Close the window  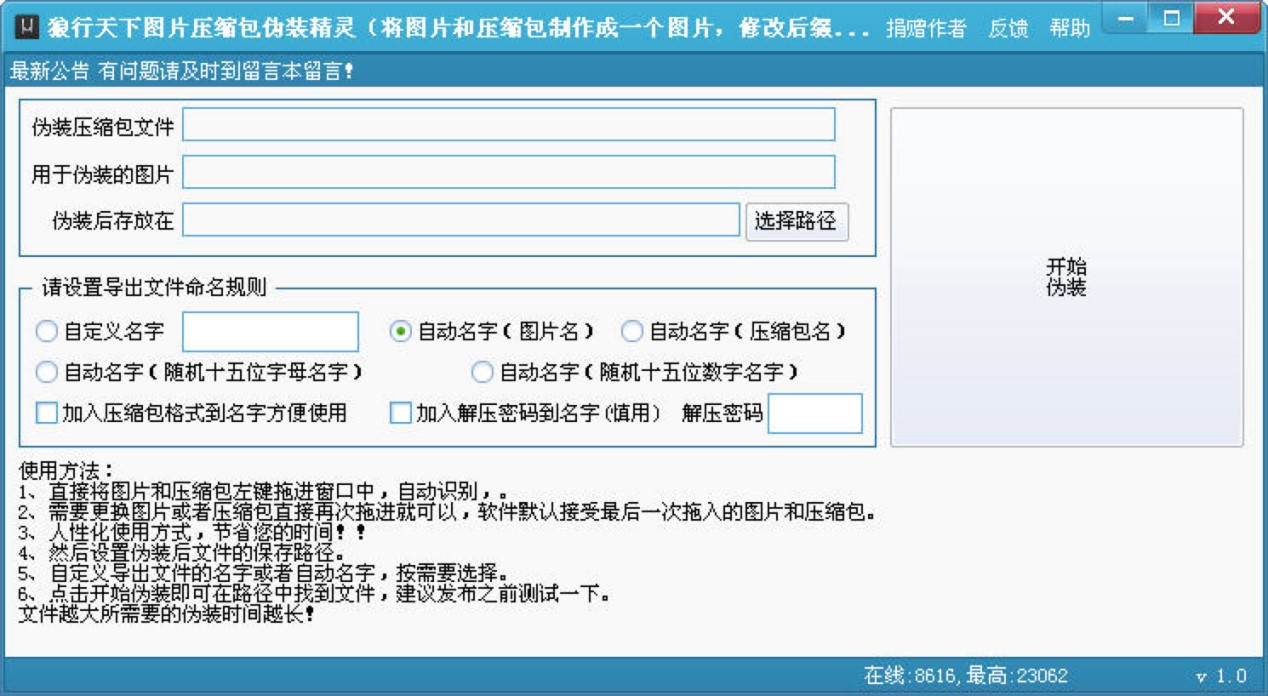[1228, 17]
